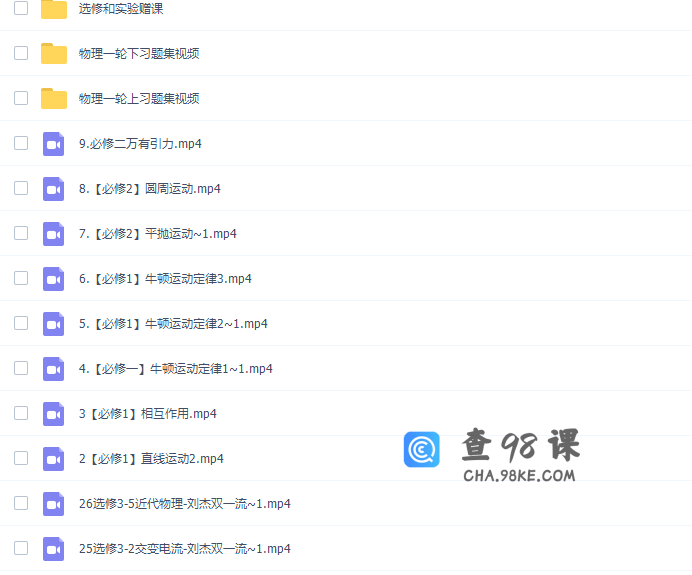Click video icon for 5.【必修1】牛顿运动定律2~1.mp4
This screenshot has height=575, width=692.
(x=53, y=324)
